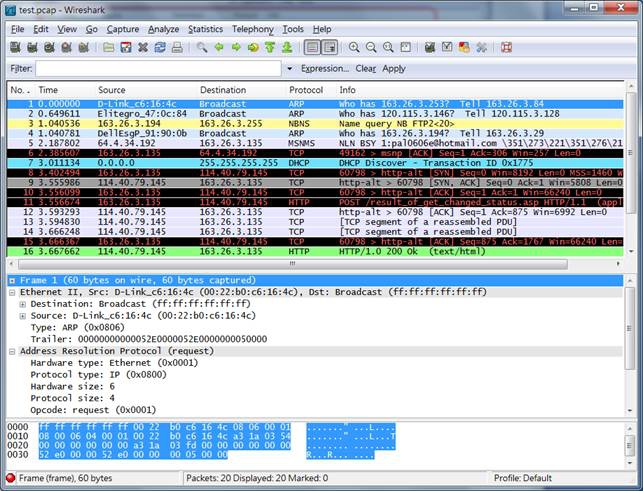Open the File menu

point(18,30)
